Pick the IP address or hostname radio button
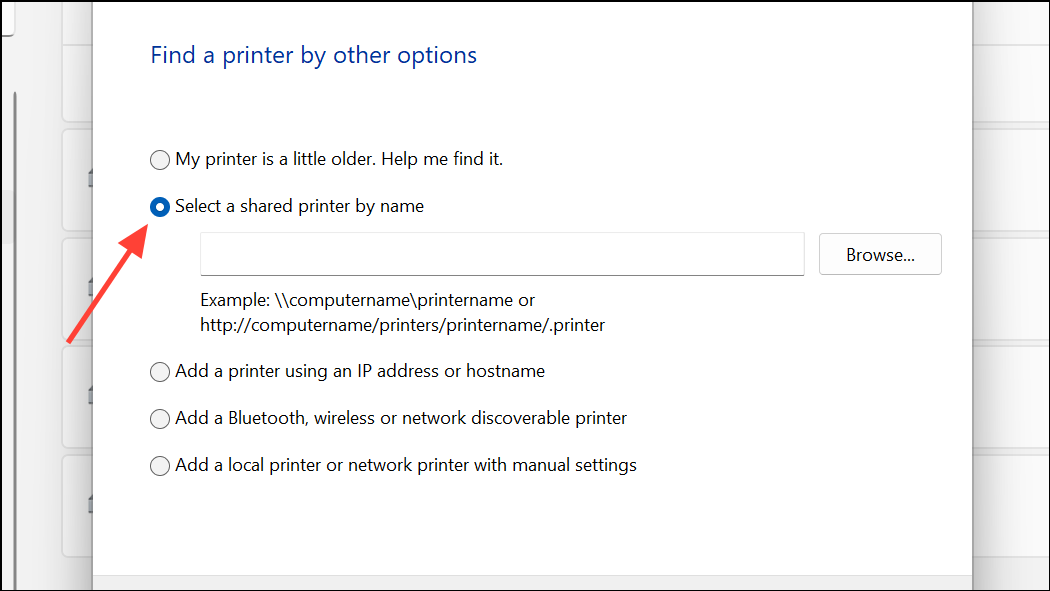Image resolution: width=1050 pixels, height=591 pixels. click(159, 371)
